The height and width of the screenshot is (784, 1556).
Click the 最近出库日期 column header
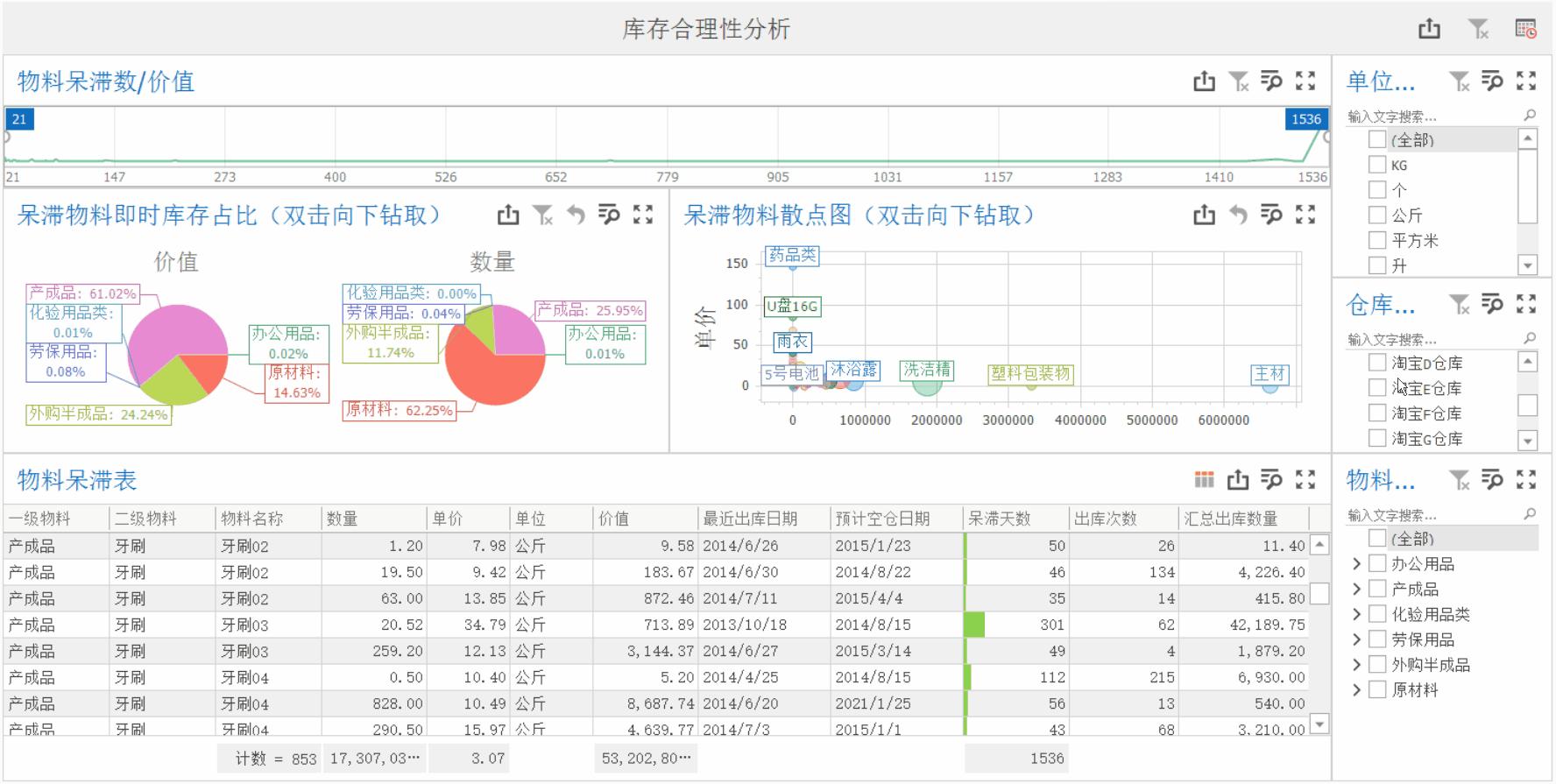764,519
